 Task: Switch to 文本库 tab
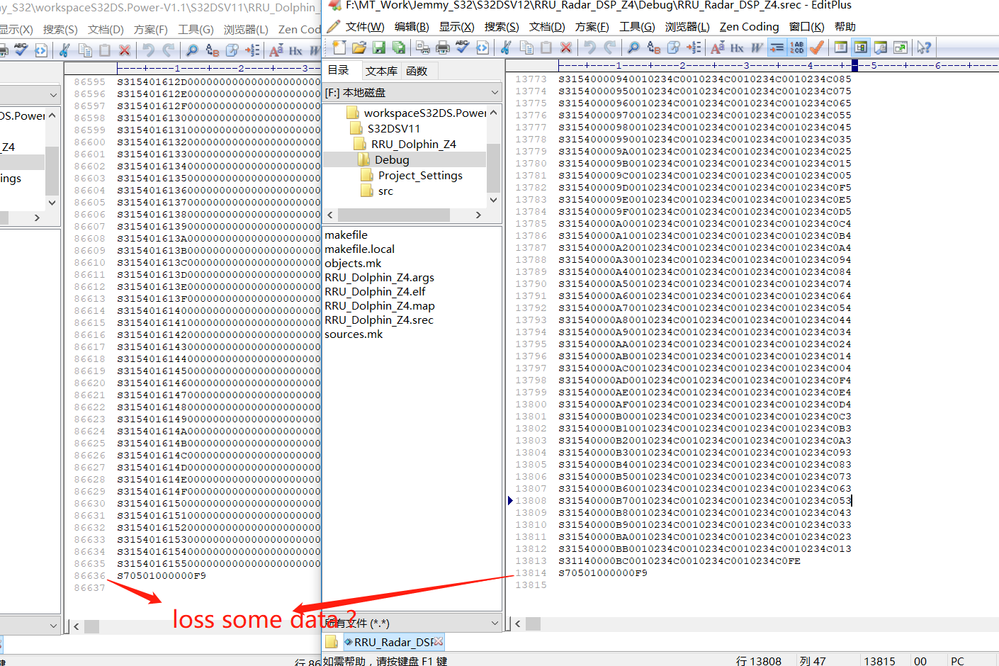click(381, 71)
